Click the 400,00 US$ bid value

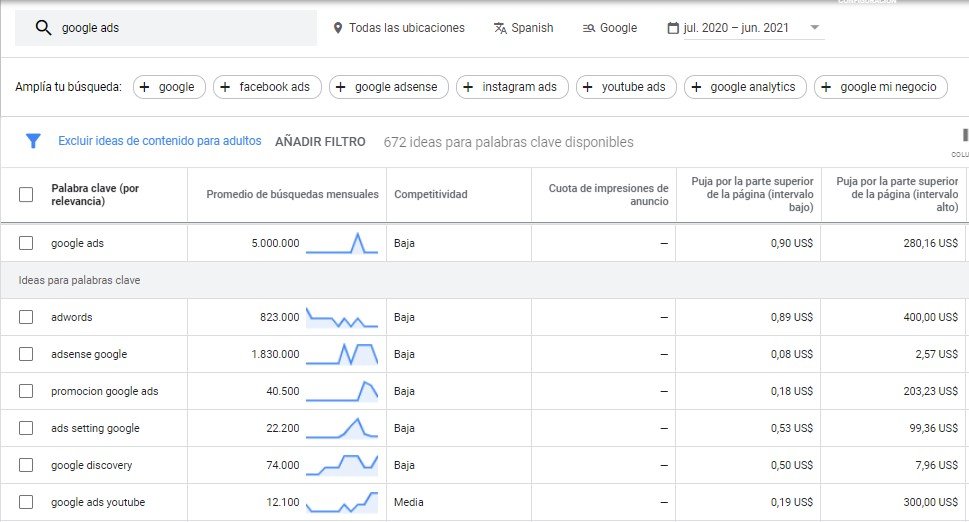pyautogui.click(x=931, y=318)
